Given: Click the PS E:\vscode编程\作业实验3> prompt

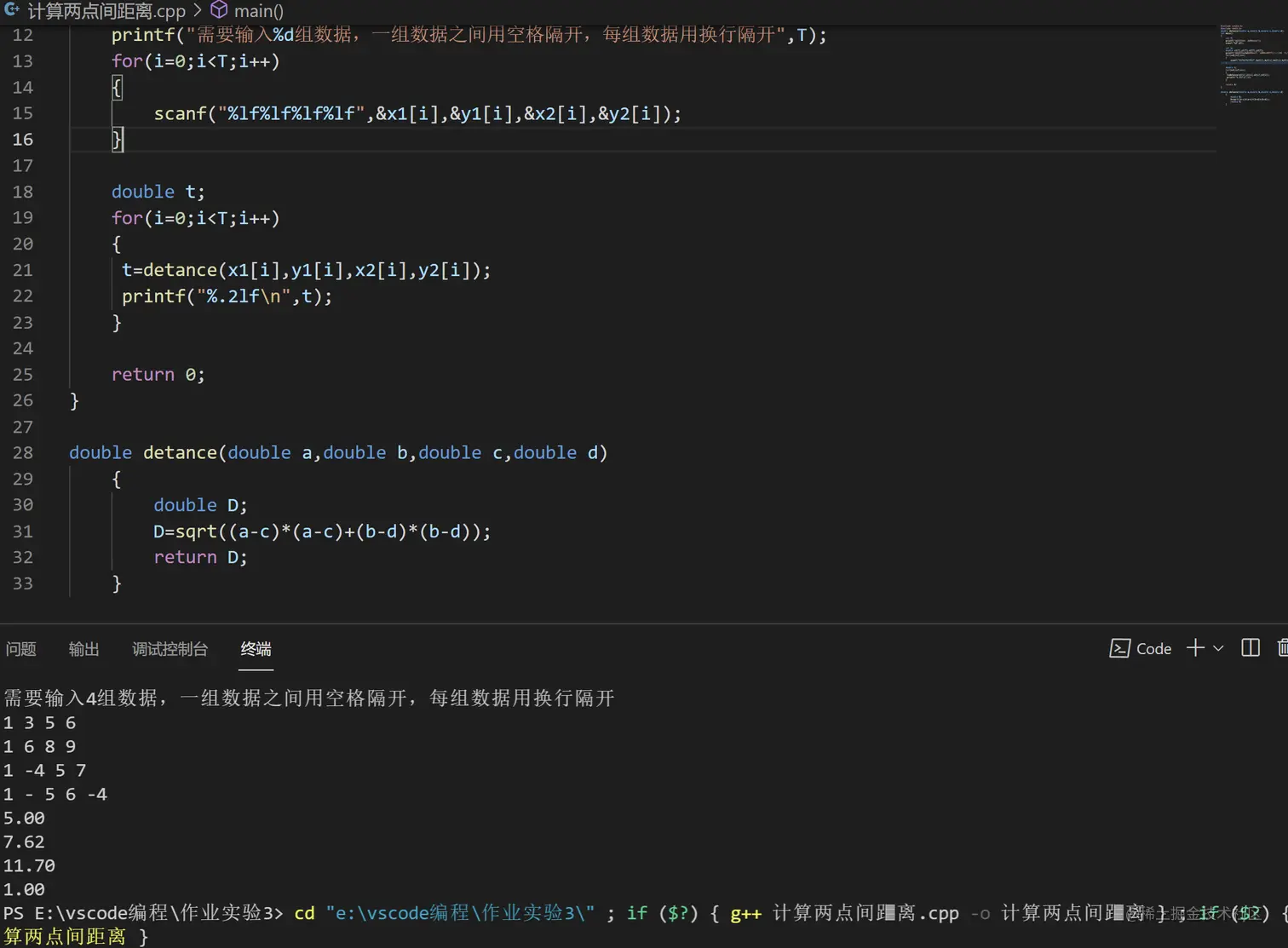Looking at the screenshot, I should pos(143,913).
